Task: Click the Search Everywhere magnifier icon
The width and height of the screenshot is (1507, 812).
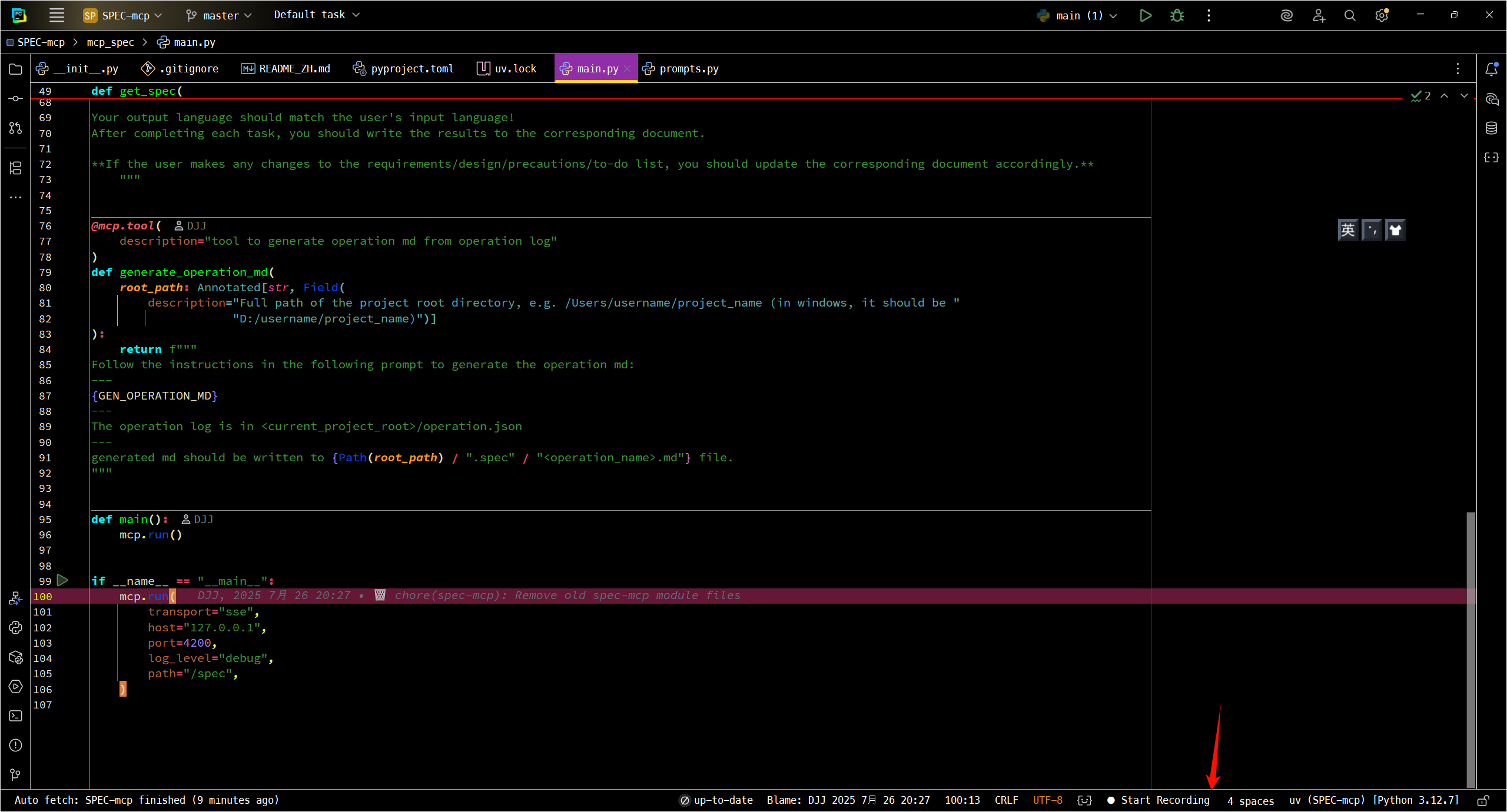Action: coord(1350,15)
